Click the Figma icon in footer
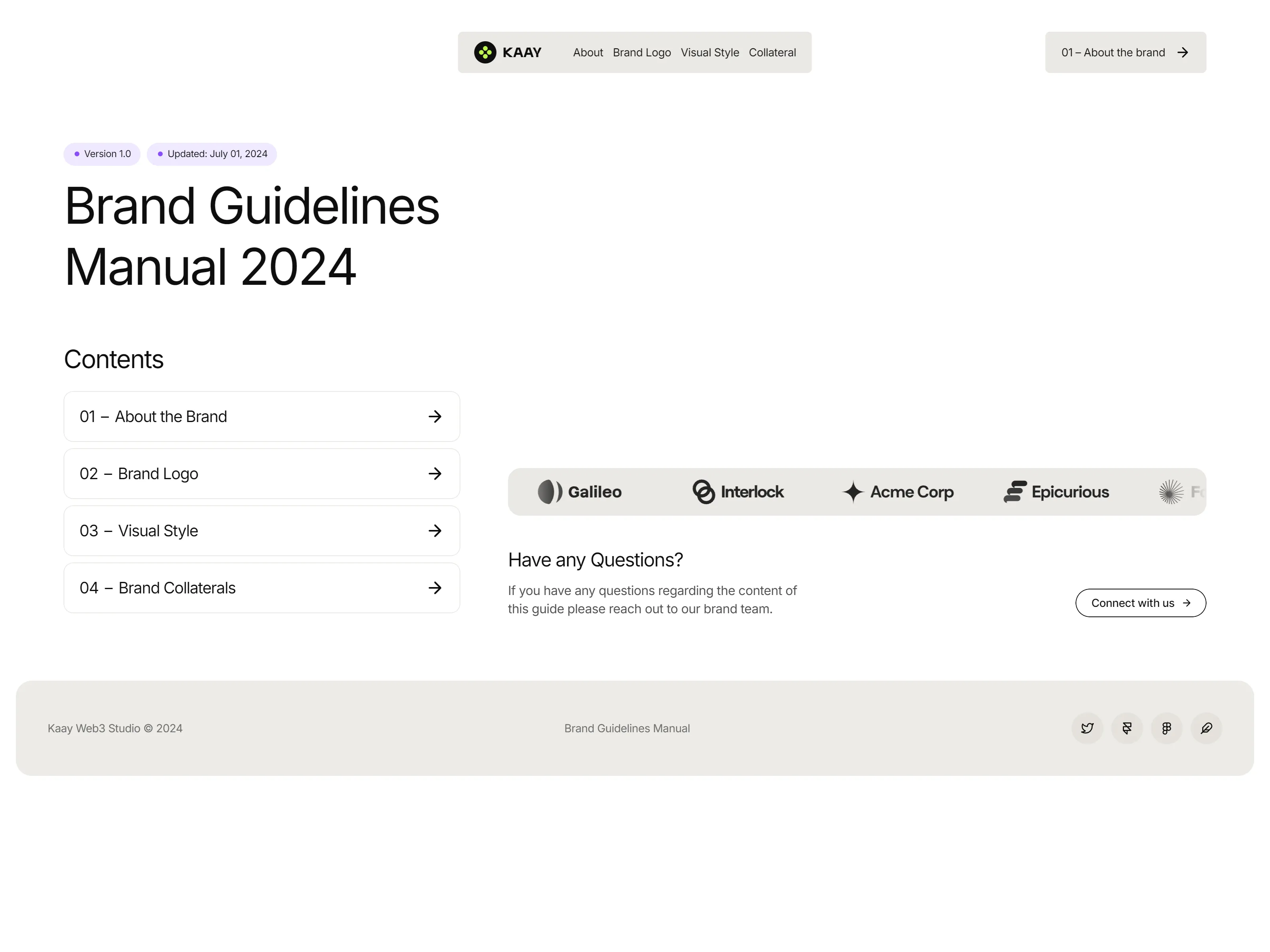1270x952 pixels. 1166,728
